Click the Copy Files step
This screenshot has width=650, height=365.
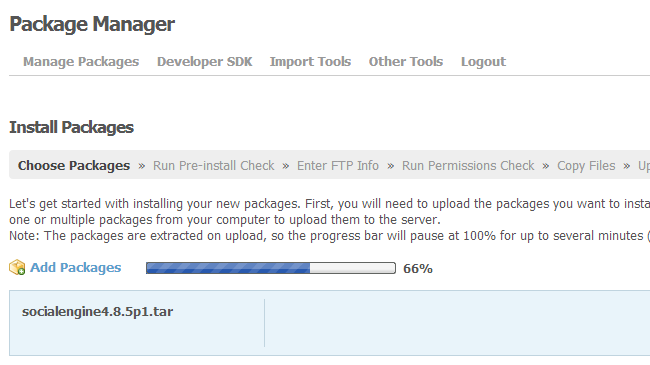586,165
